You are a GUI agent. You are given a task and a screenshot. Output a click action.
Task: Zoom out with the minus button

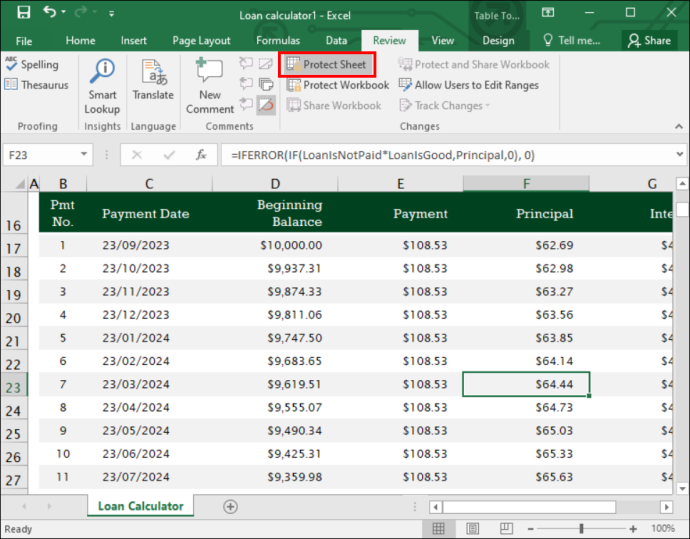coord(531,528)
